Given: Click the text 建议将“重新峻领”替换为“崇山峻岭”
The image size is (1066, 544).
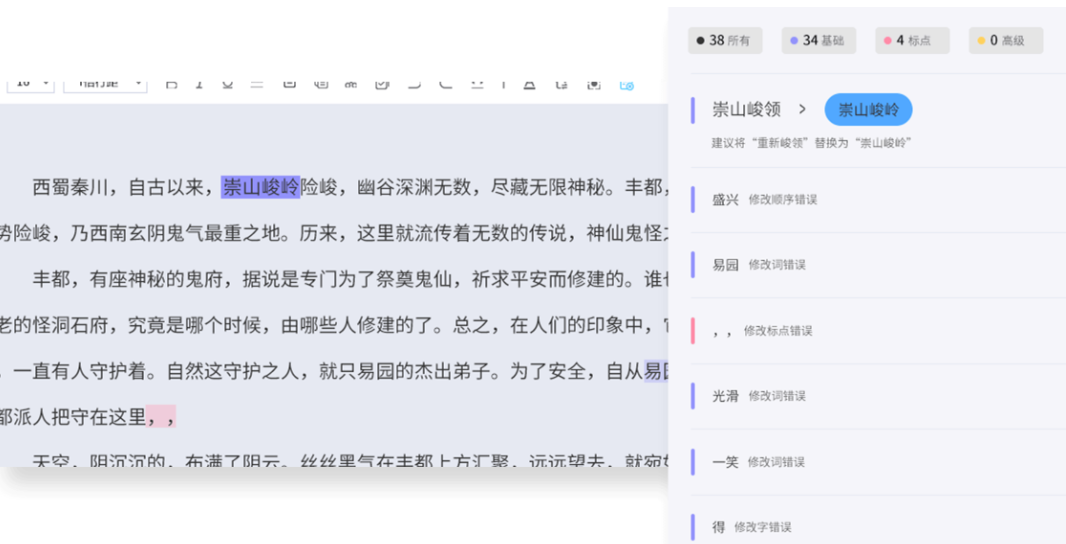Looking at the screenshot, I should point(811,143).
